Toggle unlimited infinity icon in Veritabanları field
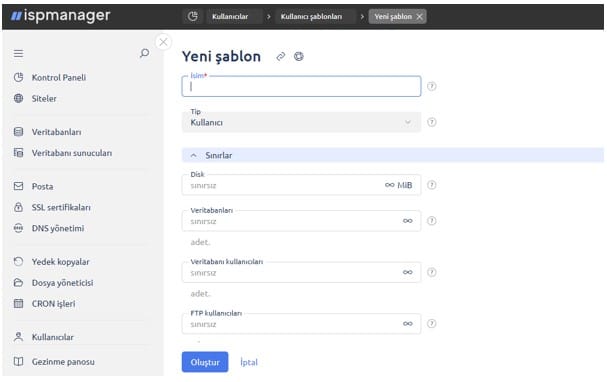 point(408,221)
